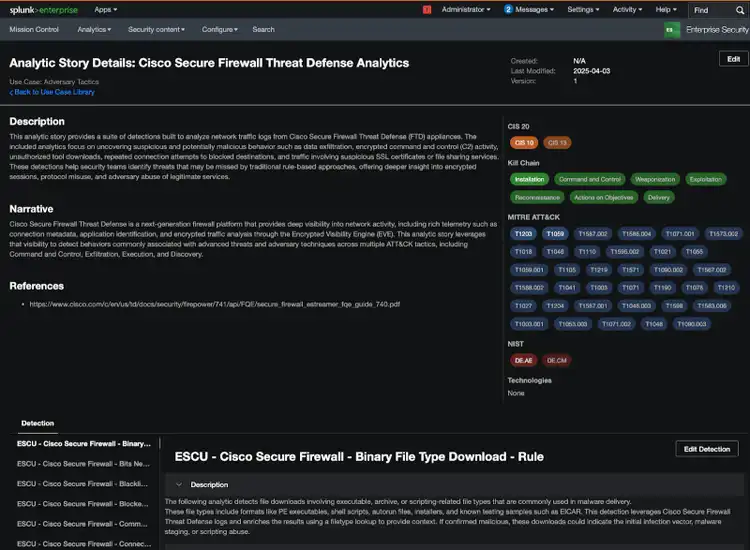The image size is (750, 550).
Task: Open the Search nav item
Action: click(x=263, y=30)
